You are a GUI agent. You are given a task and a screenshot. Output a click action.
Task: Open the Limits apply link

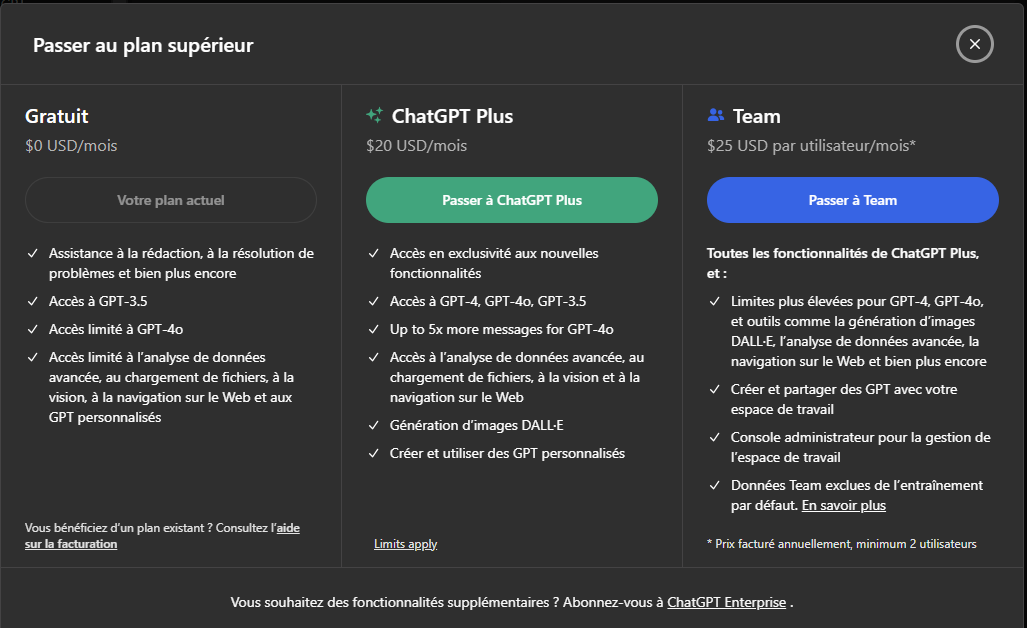click(405, 544)
